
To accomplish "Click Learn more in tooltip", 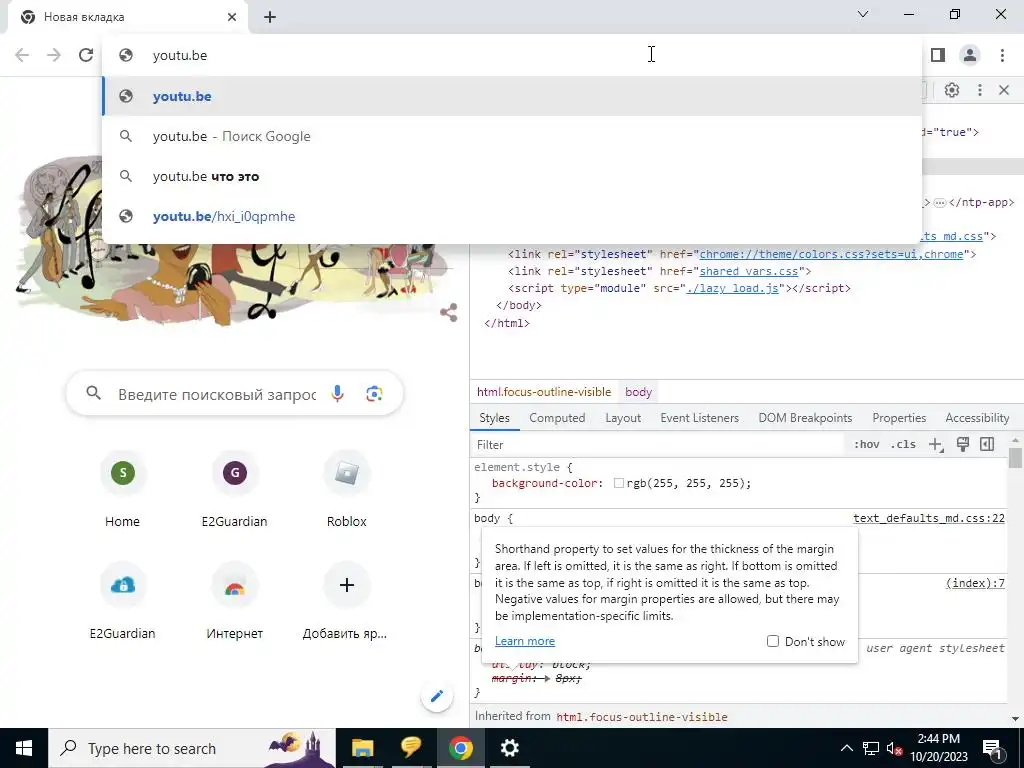I will [x=525, y=641].
